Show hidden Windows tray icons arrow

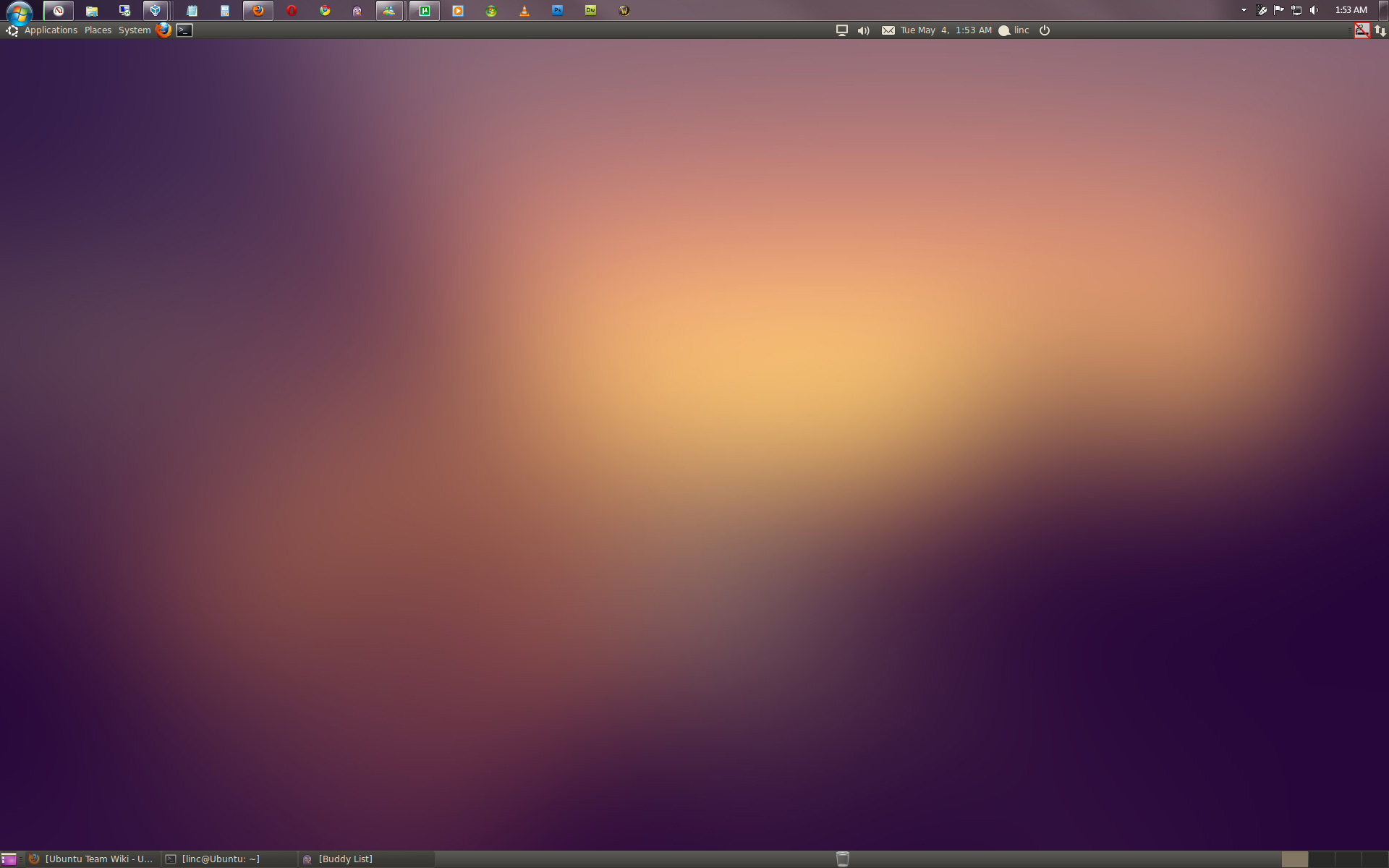(1244, 10)
